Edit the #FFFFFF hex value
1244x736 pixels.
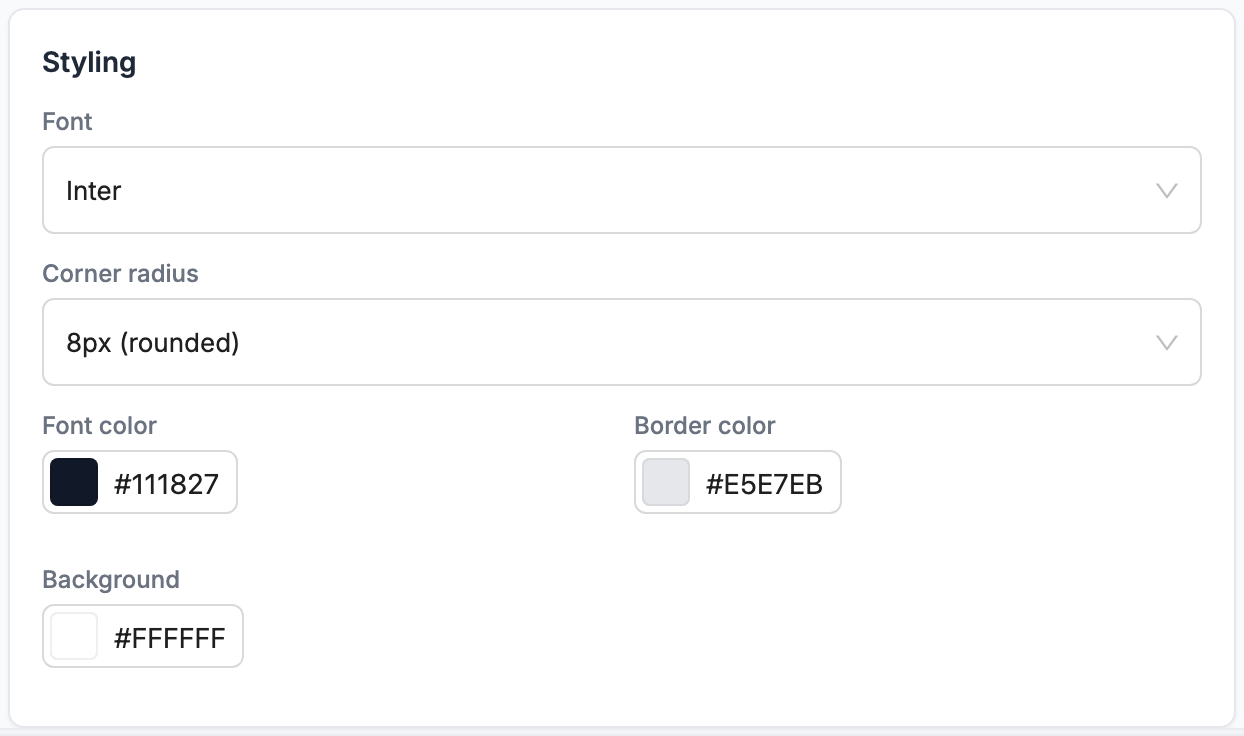pos(170,638)
